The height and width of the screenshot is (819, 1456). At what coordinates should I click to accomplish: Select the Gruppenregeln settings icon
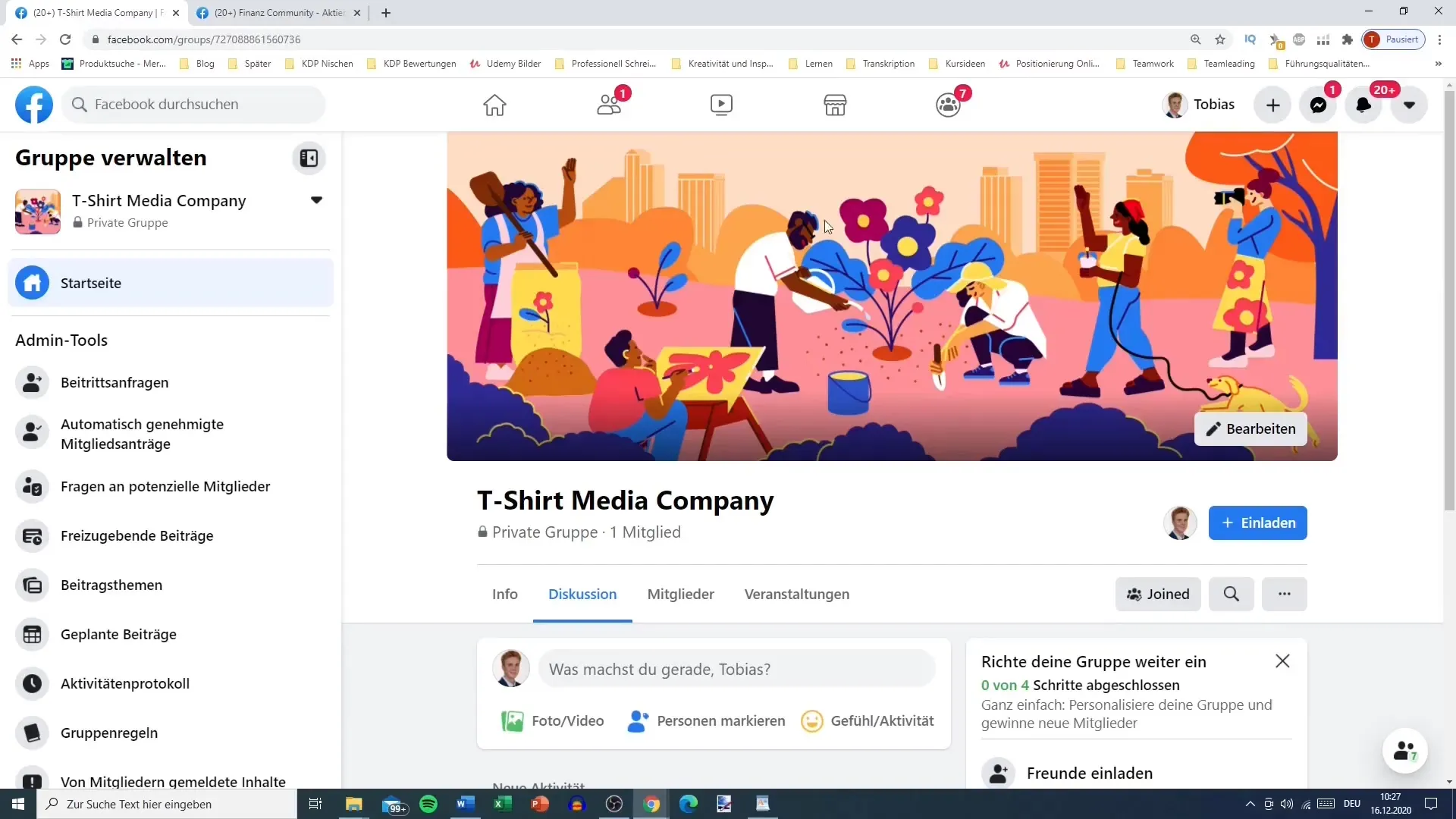[x=32, y=733]
